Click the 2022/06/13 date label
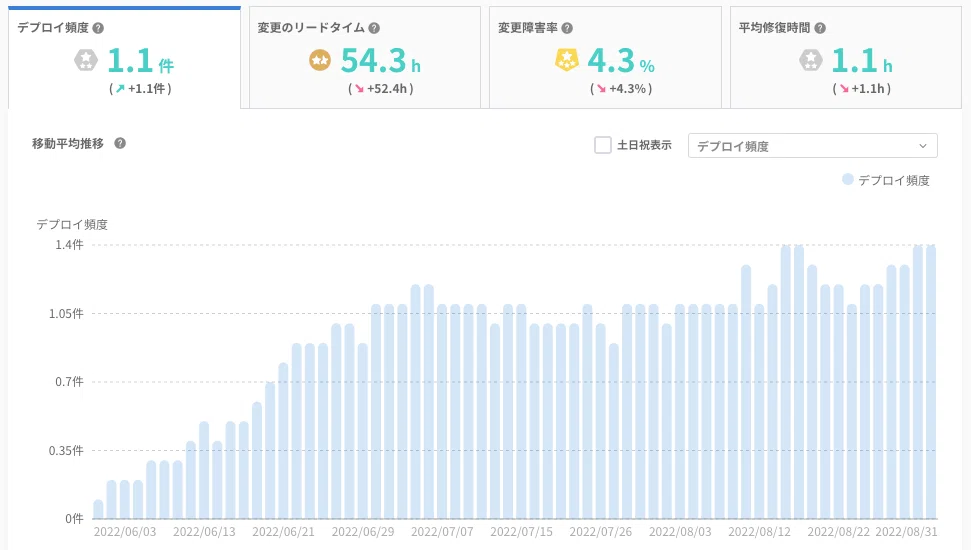The height and width of the screenshot is (550, 971). [204, 531]
